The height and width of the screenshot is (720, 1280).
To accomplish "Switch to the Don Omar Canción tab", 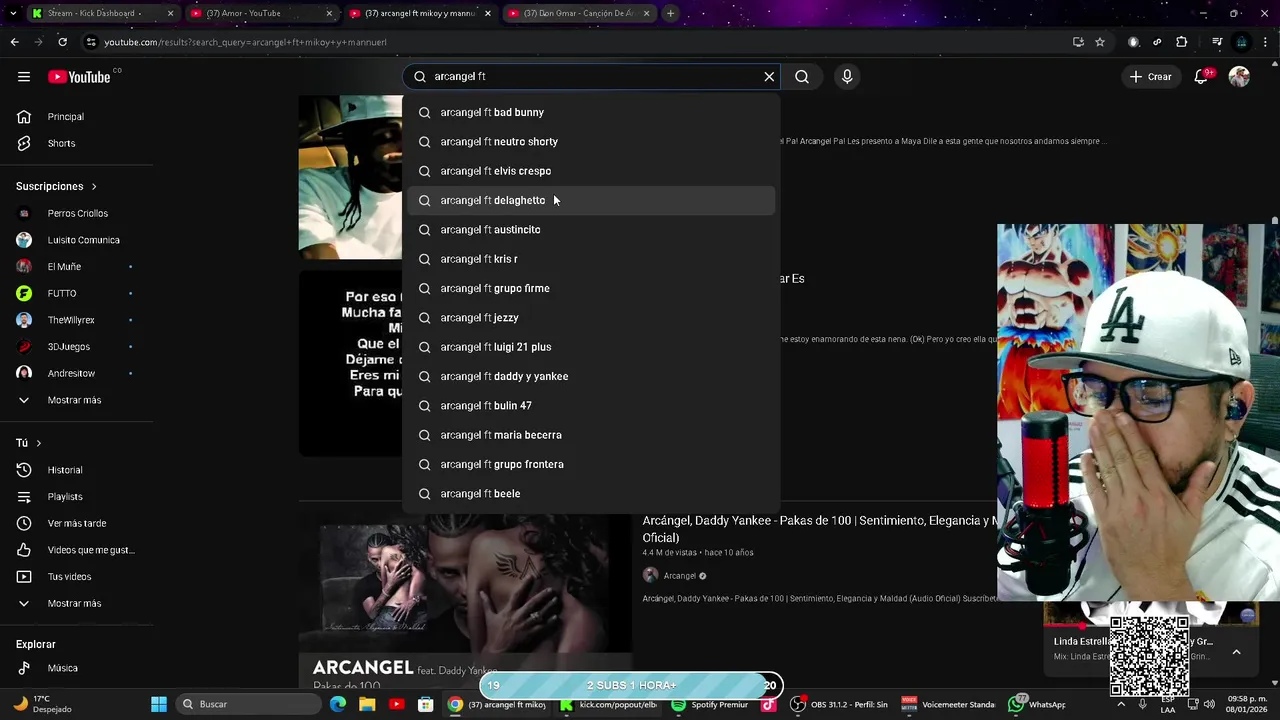I will click(x=578, y=13).
